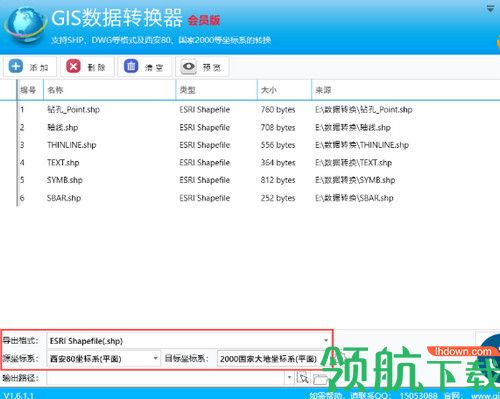Click the 清空 (Clear) trash button
The image size is (500, 399).
click(x=145, y=67)
